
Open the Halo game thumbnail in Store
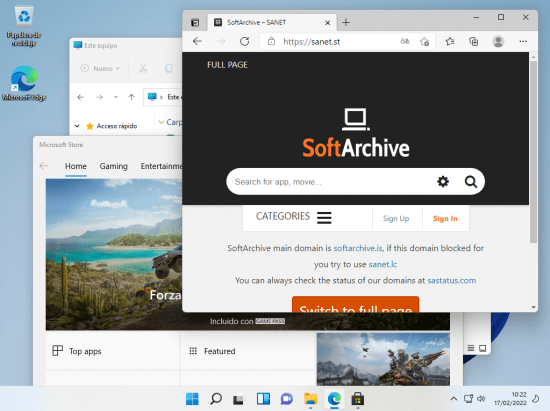383,359
